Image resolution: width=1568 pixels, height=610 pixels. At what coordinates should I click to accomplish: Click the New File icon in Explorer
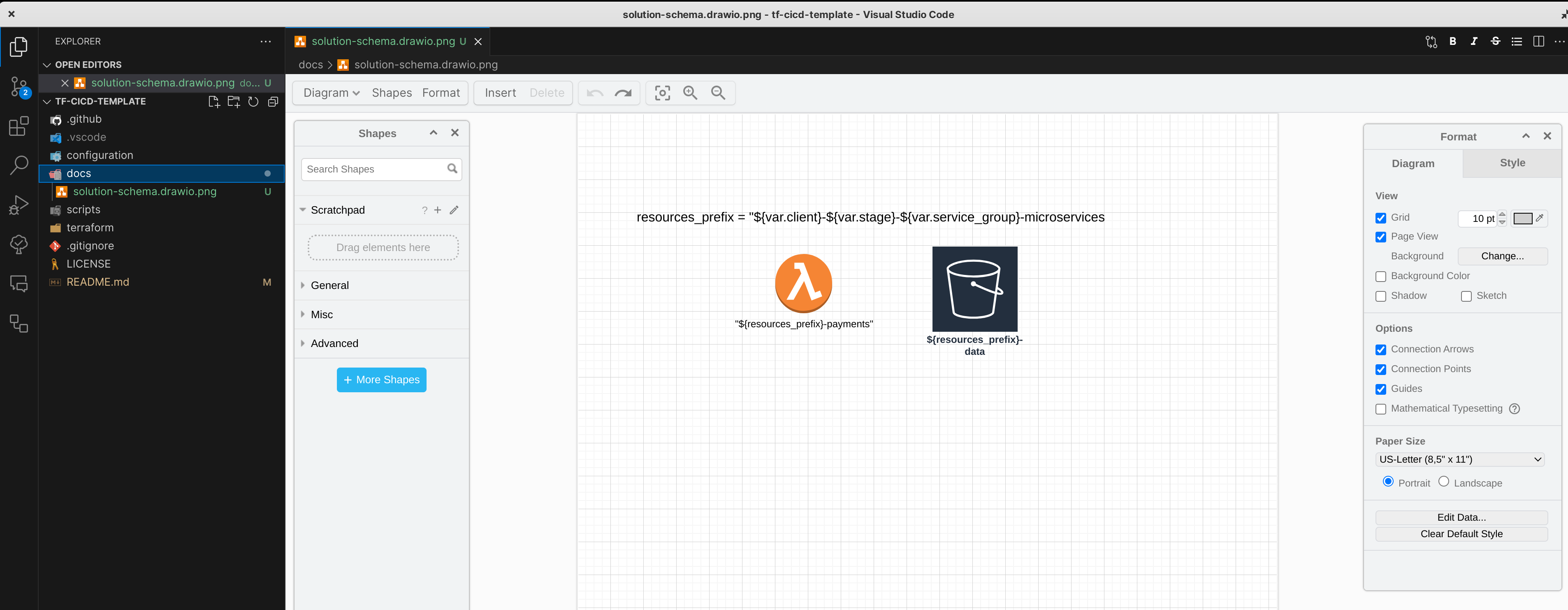tap(213, 102)
